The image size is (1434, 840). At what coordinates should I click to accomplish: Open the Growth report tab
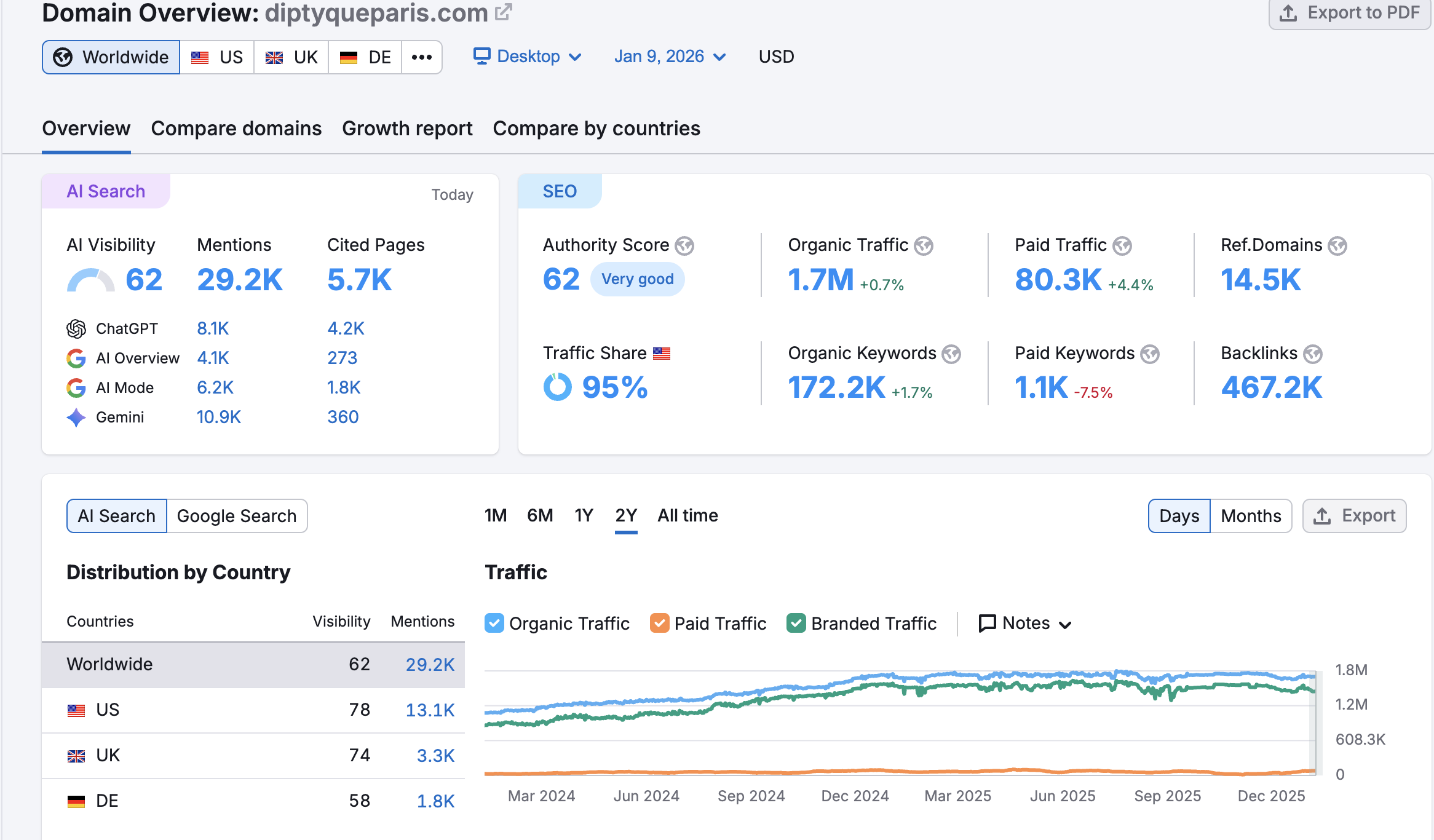click(407, 129)
